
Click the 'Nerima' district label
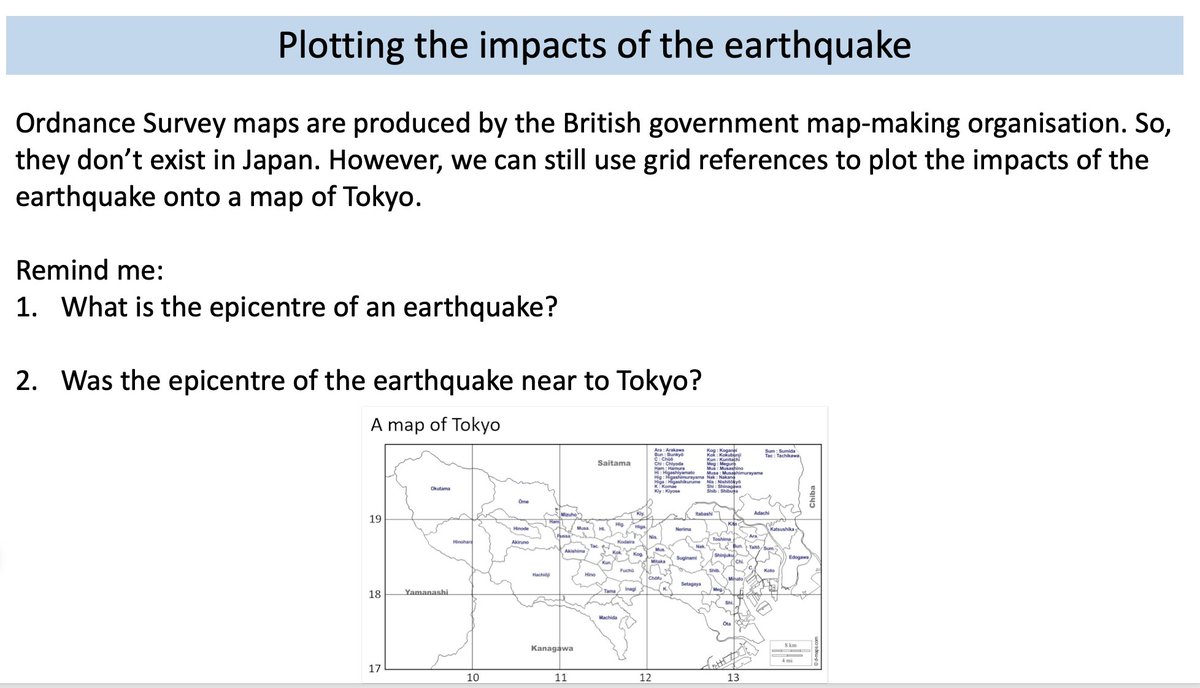[684, 529]
